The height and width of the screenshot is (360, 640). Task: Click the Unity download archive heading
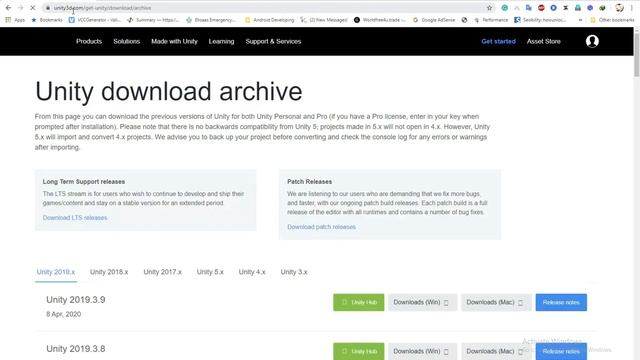[x=169, y=91]
